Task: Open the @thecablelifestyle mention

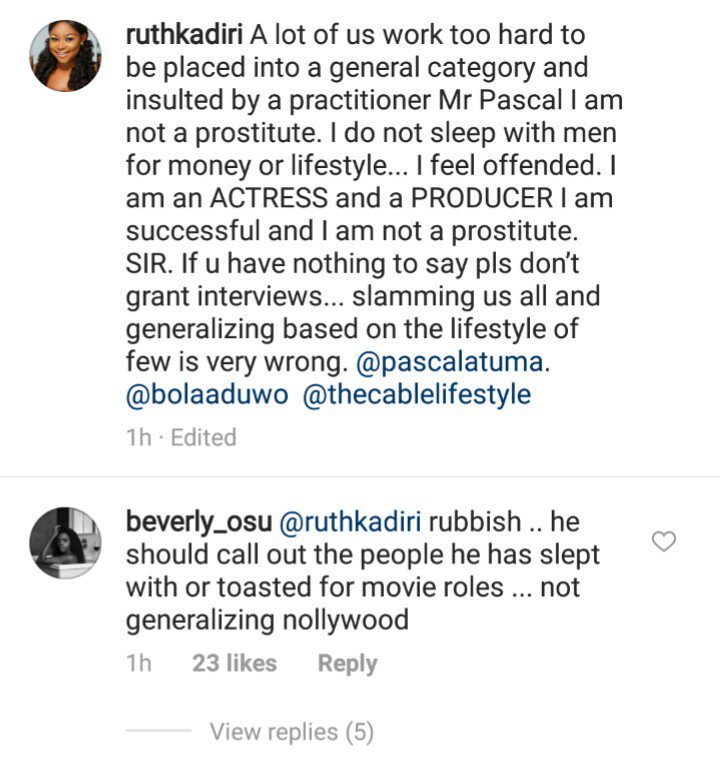Action: pyautogui.click(x=416, y=395)
